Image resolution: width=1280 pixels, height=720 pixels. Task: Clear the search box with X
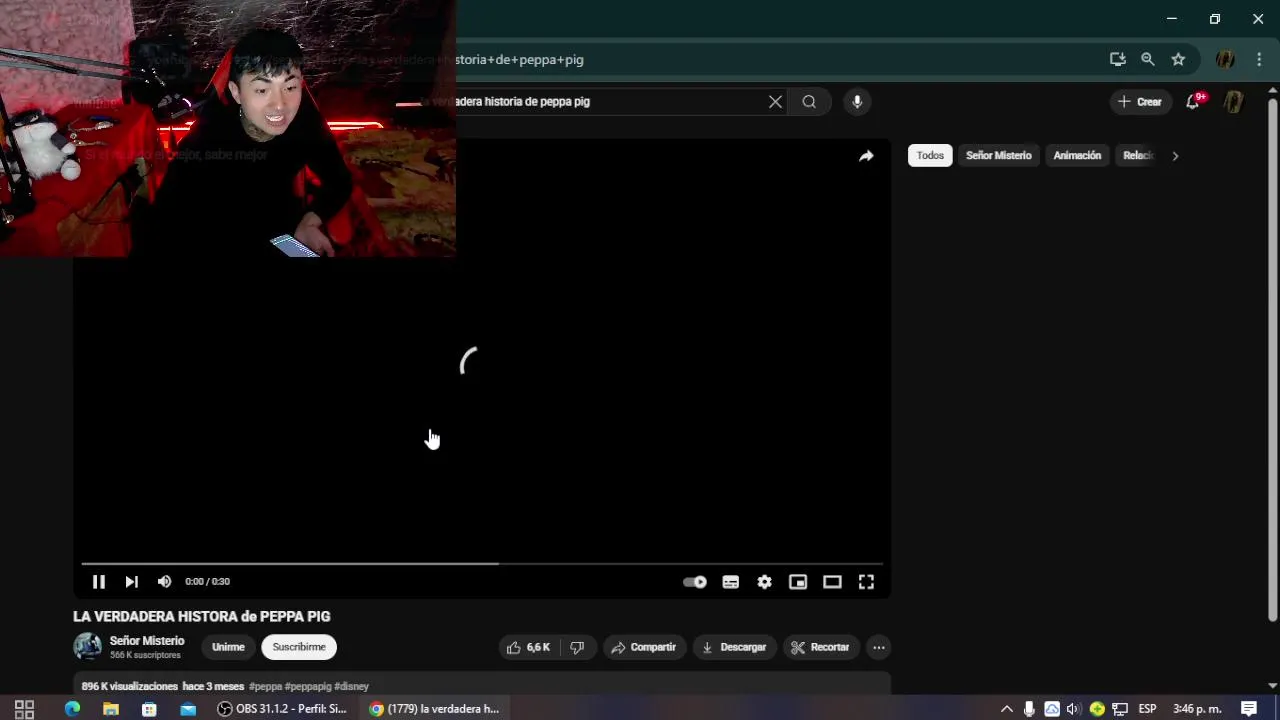point(775,101)
